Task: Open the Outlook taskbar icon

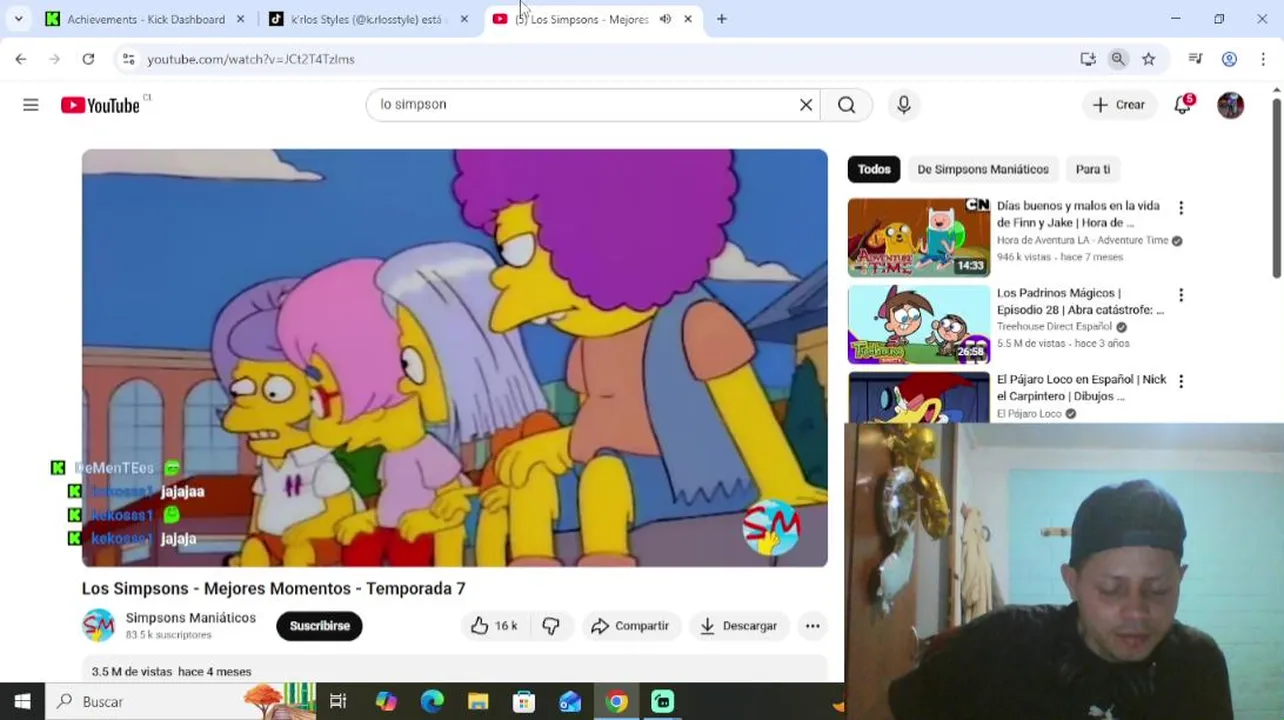Action: 570,702
